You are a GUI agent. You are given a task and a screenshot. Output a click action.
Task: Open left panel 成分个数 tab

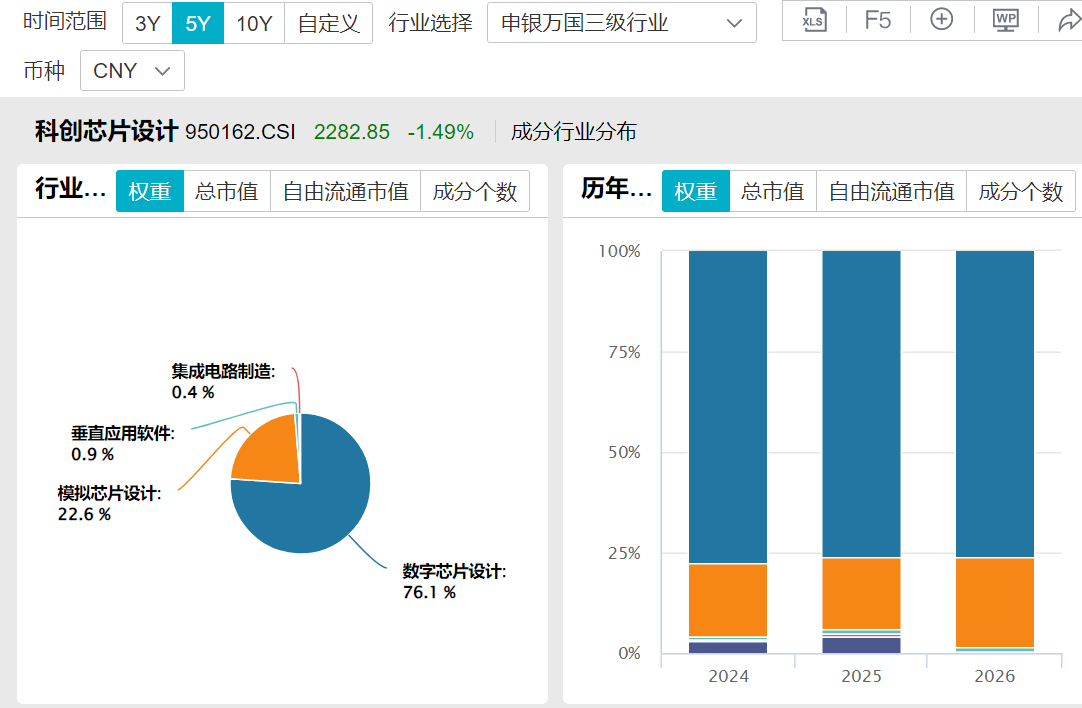pyautogui.click(x=475, y=191)
